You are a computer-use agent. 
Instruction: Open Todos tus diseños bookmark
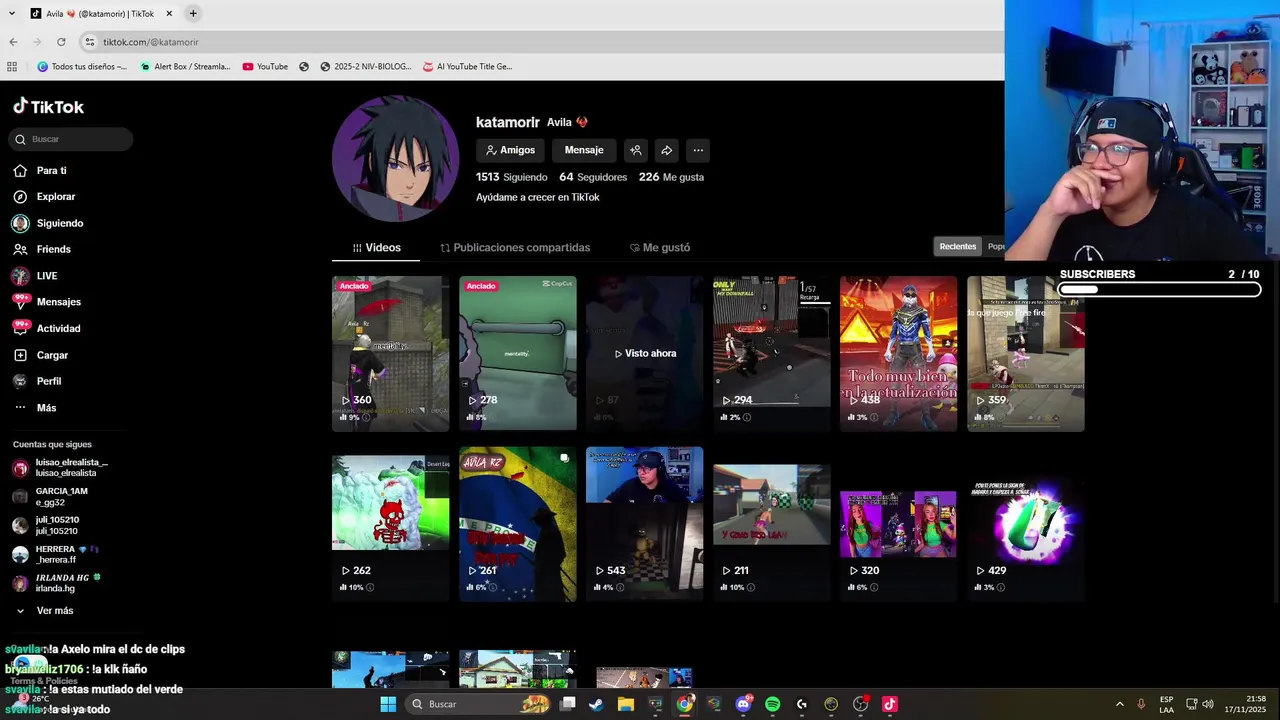[x=82, y=67]
